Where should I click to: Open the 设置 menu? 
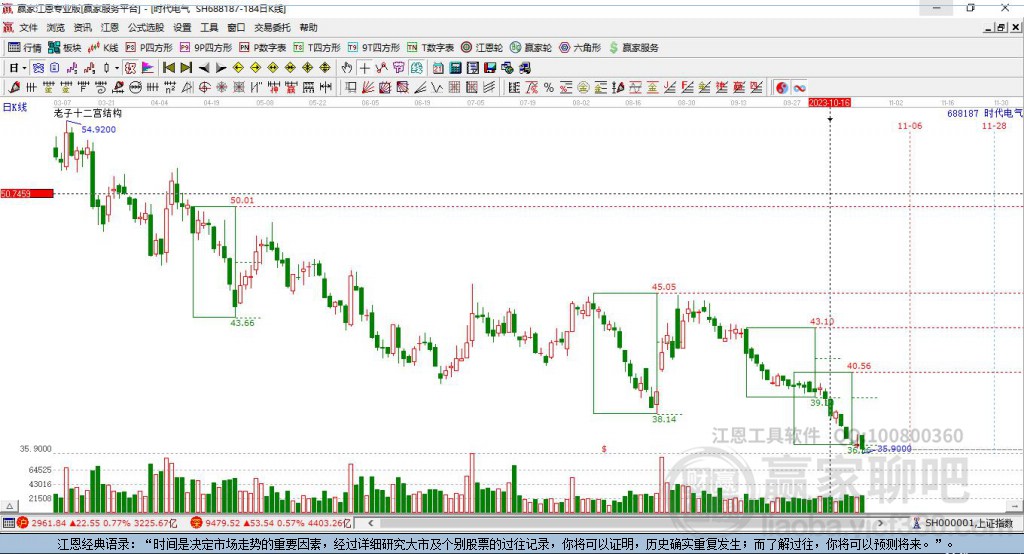[x=182, y=27]
